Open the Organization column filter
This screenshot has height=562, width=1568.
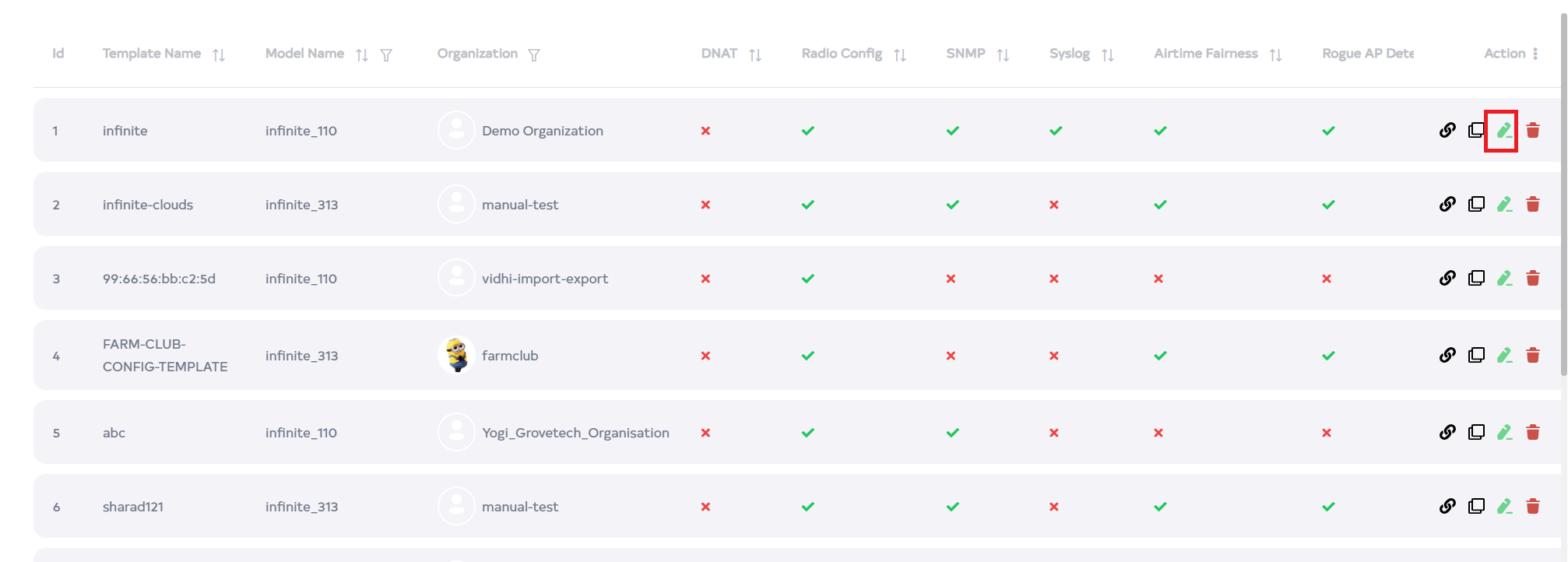(x=533, y=54)
